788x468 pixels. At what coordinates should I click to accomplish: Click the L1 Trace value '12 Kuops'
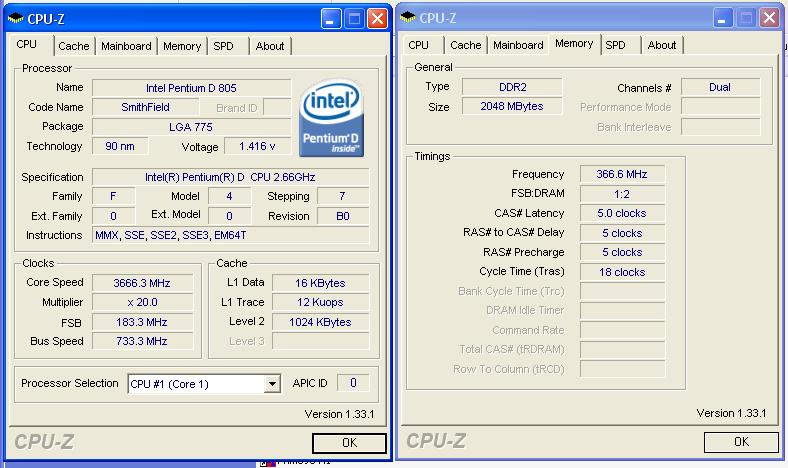pos(320,302)
